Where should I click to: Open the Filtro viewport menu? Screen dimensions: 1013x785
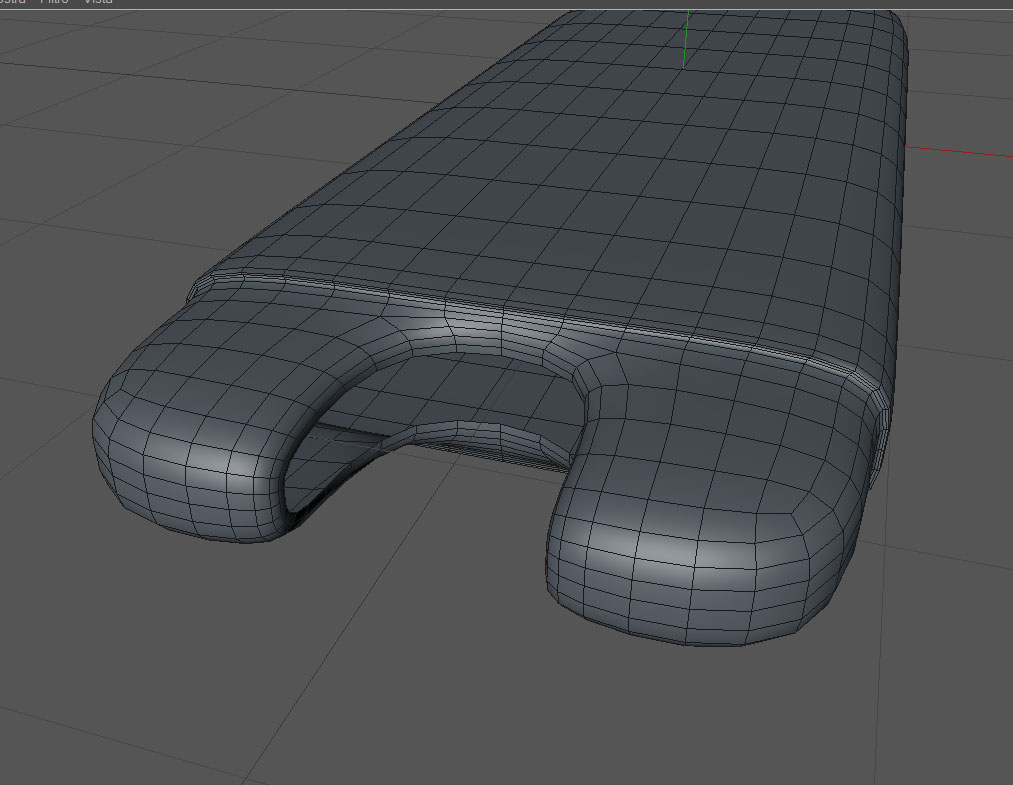pyautogui.click(x=54, y=2)
